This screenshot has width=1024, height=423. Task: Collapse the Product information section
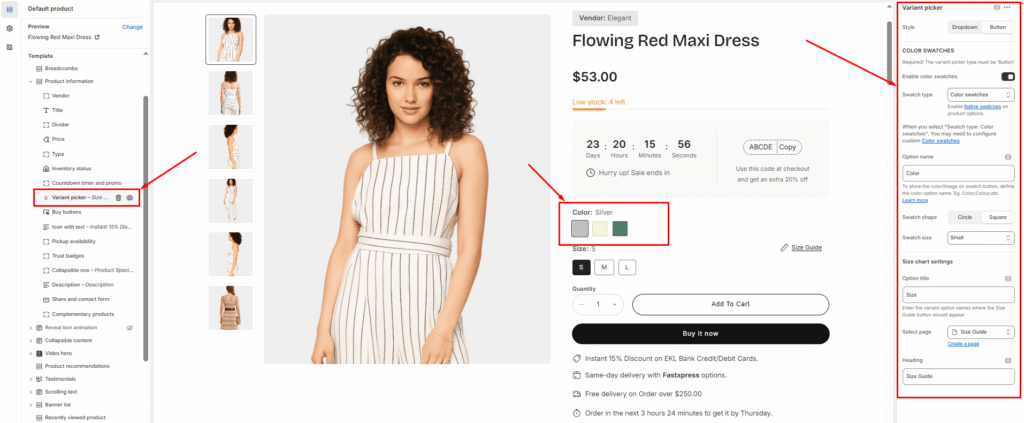(30, 81)
